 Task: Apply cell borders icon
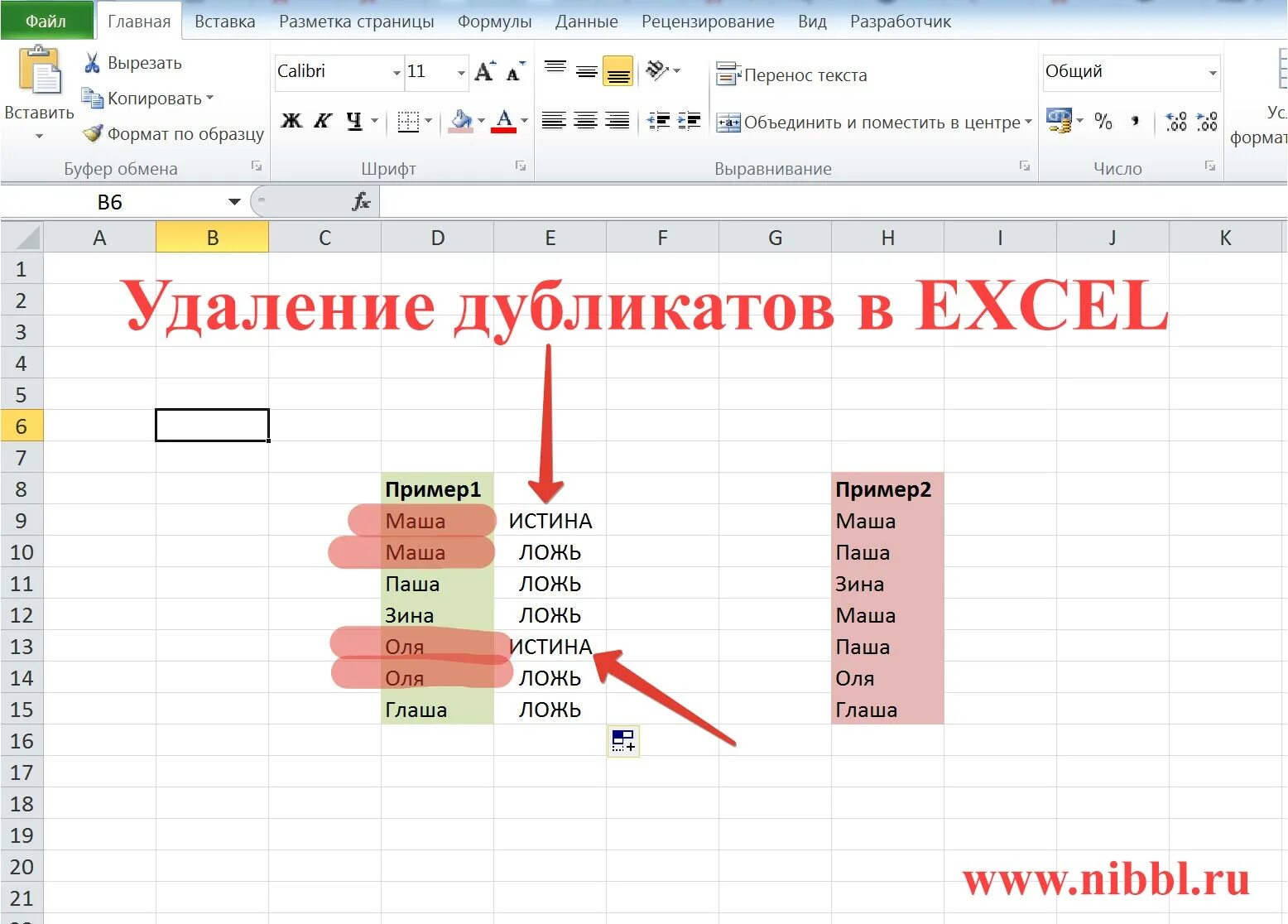pyautogui.click(x=408, y=121)
